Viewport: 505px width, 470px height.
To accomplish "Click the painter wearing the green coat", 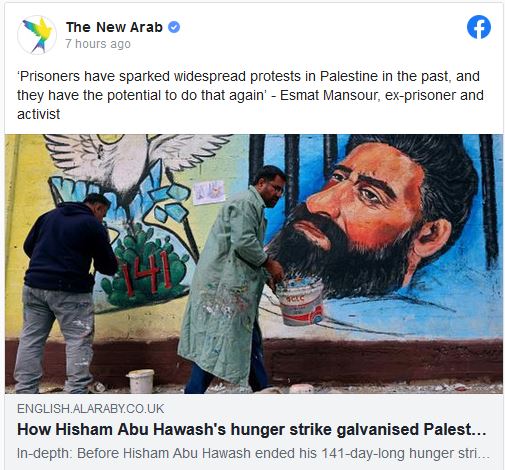I will coord(235,278).
